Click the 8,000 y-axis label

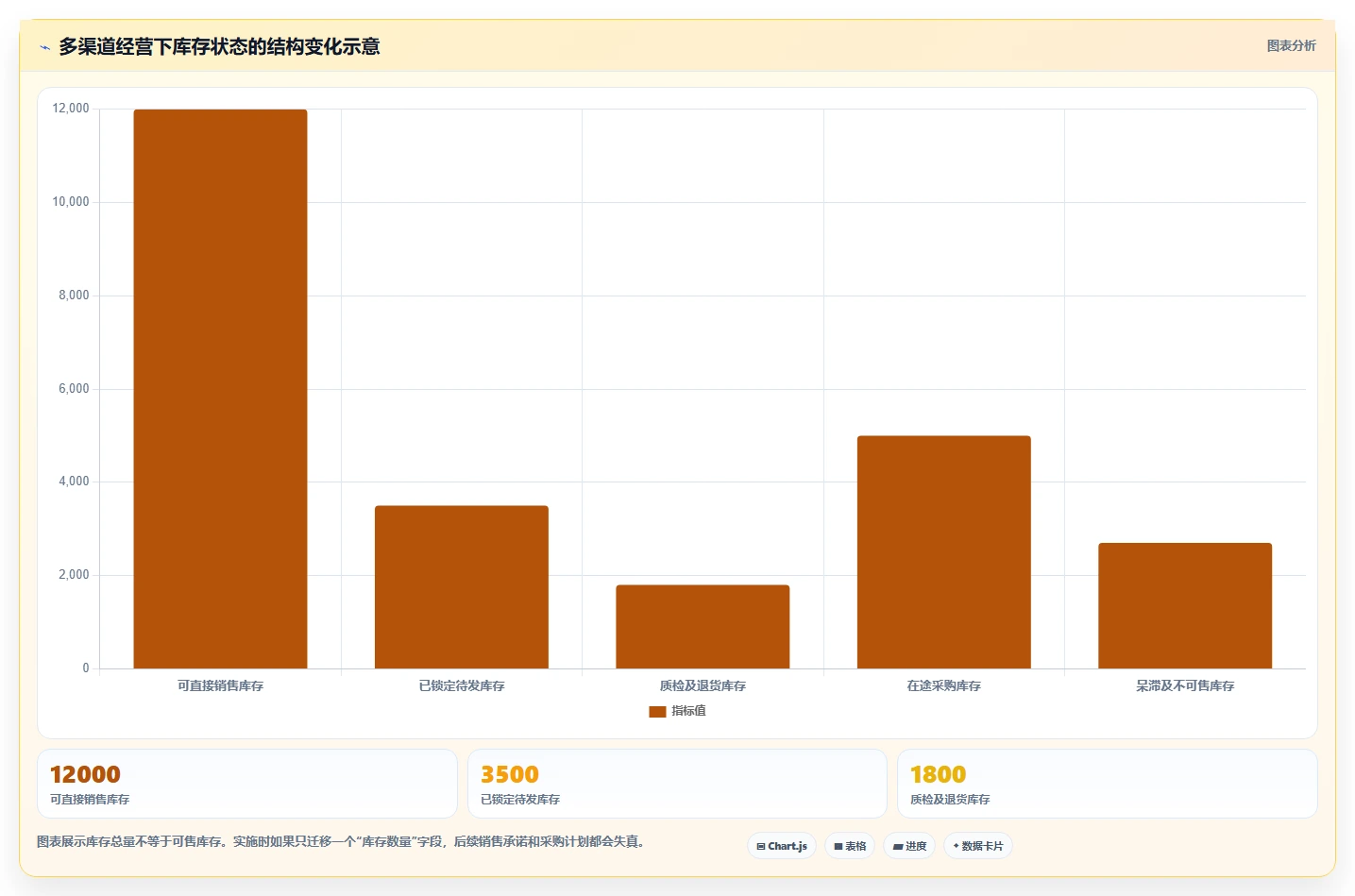[x=74, y=296]
